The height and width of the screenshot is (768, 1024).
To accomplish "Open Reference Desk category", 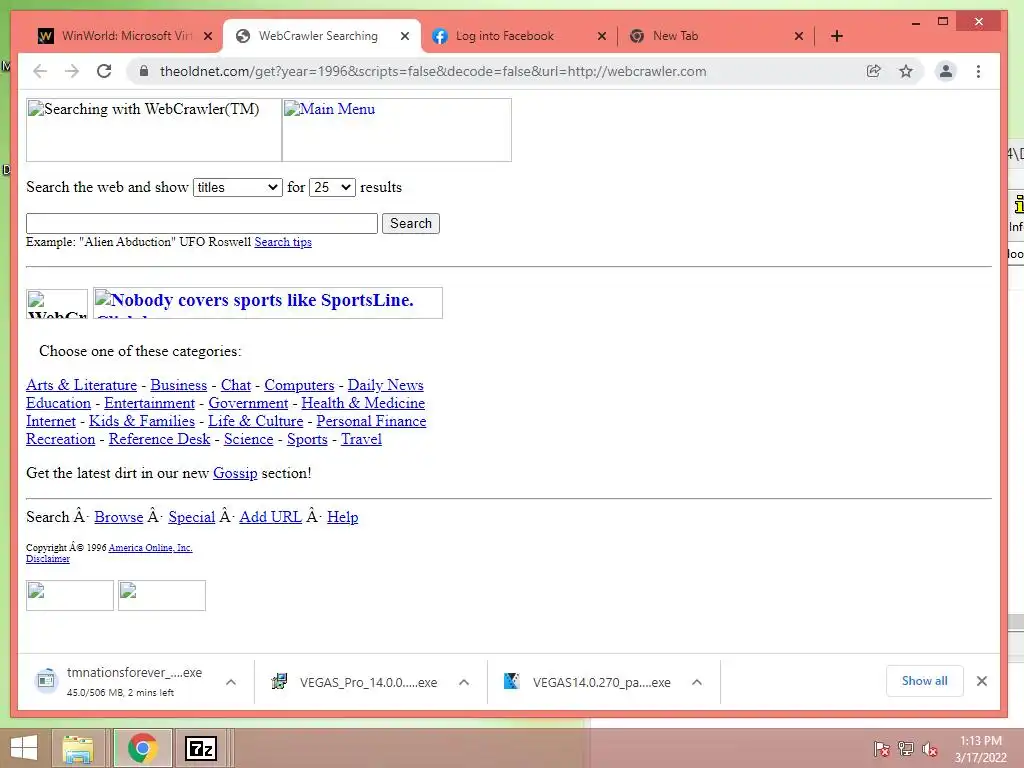I will pos(159,440).
